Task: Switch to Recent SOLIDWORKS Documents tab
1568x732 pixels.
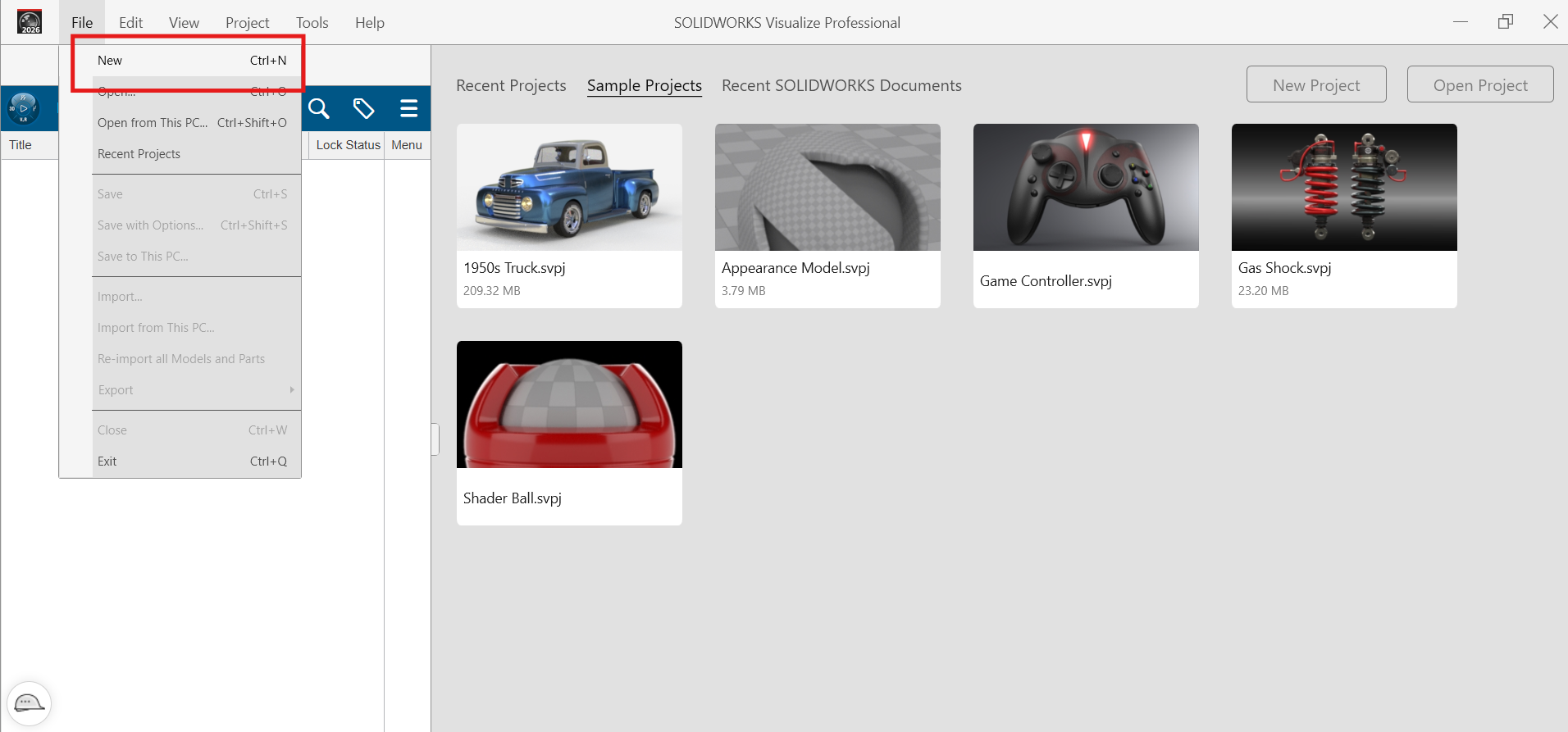Action: [841, 85]
